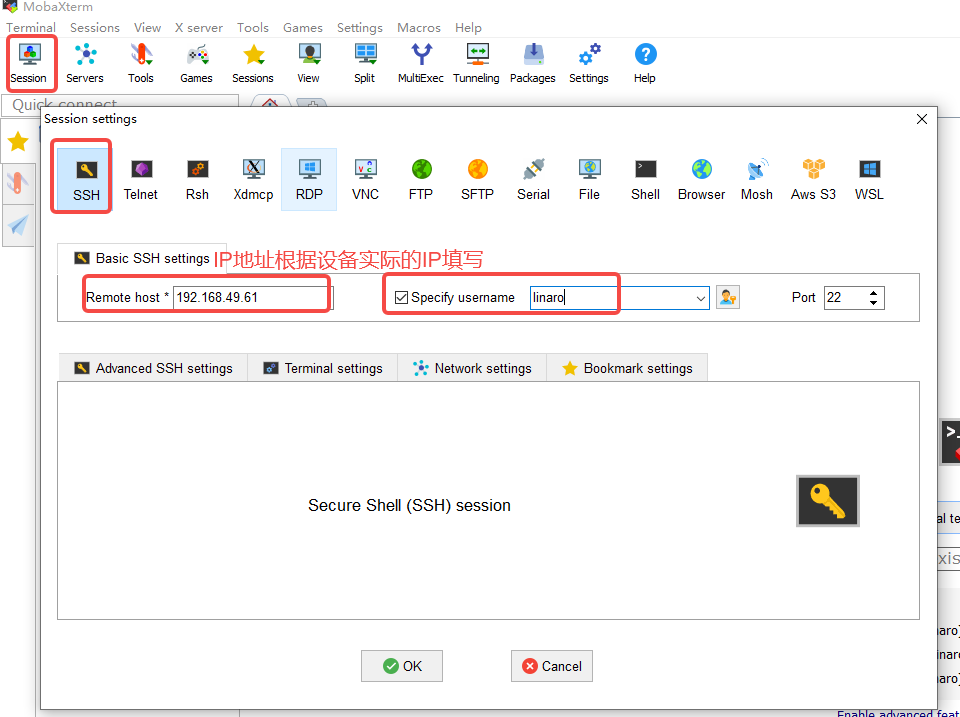The image size is (960, 717).
Task: Confirm the session with OK button
Action: point(402,666)
